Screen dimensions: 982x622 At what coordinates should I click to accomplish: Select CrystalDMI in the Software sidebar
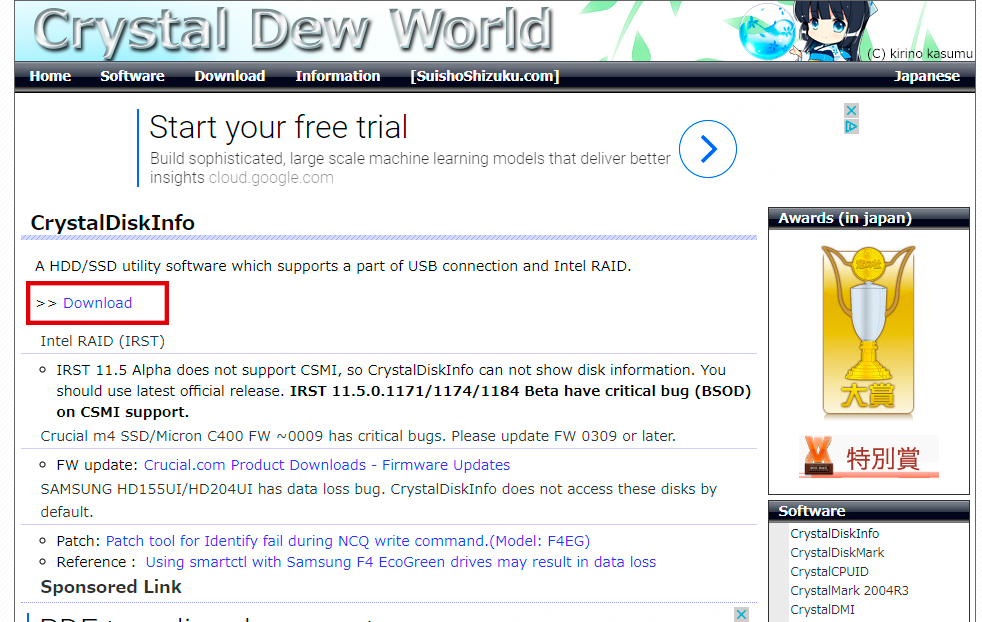822,610
